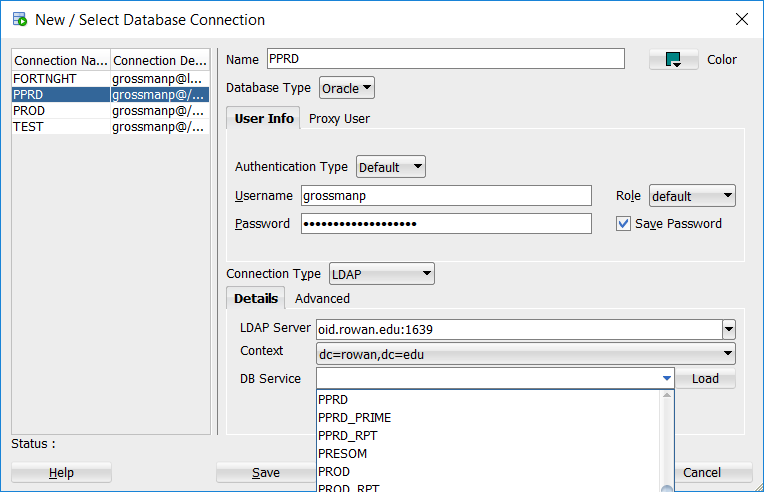Click the database connection icon in title bar
This screenshot has width=764, height=492.
point(20,19)
